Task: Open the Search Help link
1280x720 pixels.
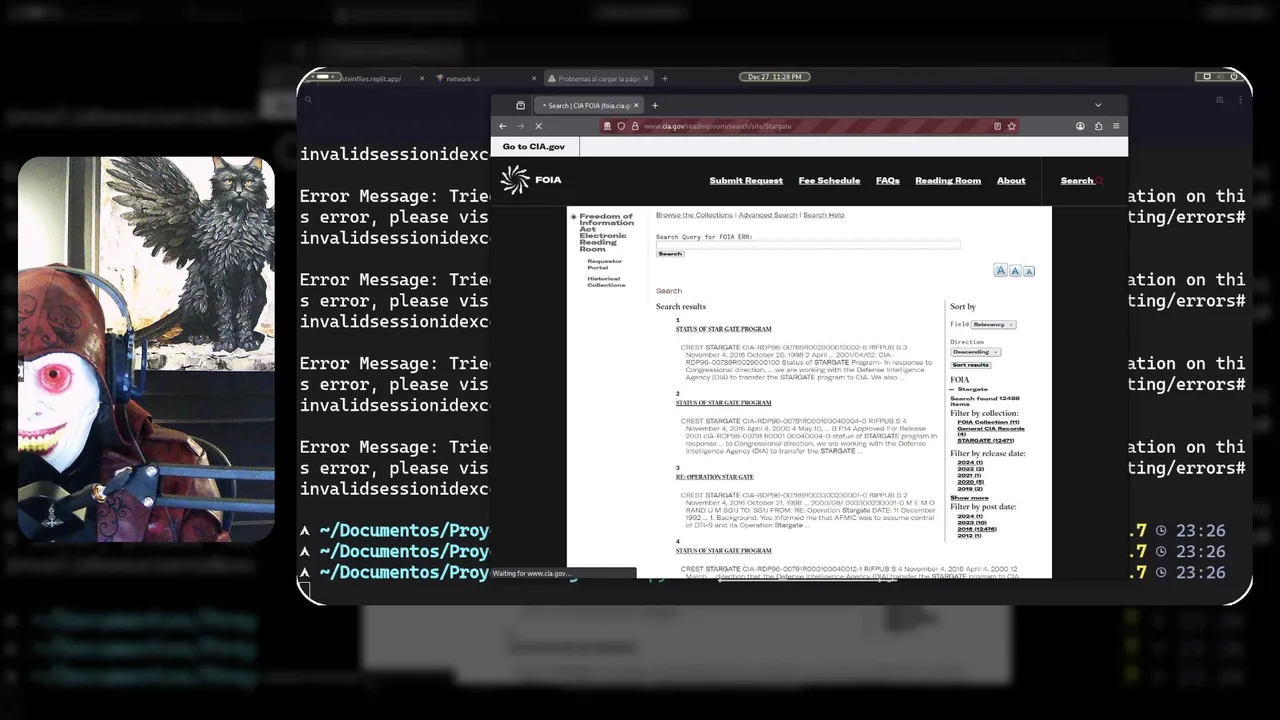Action: 823,215
